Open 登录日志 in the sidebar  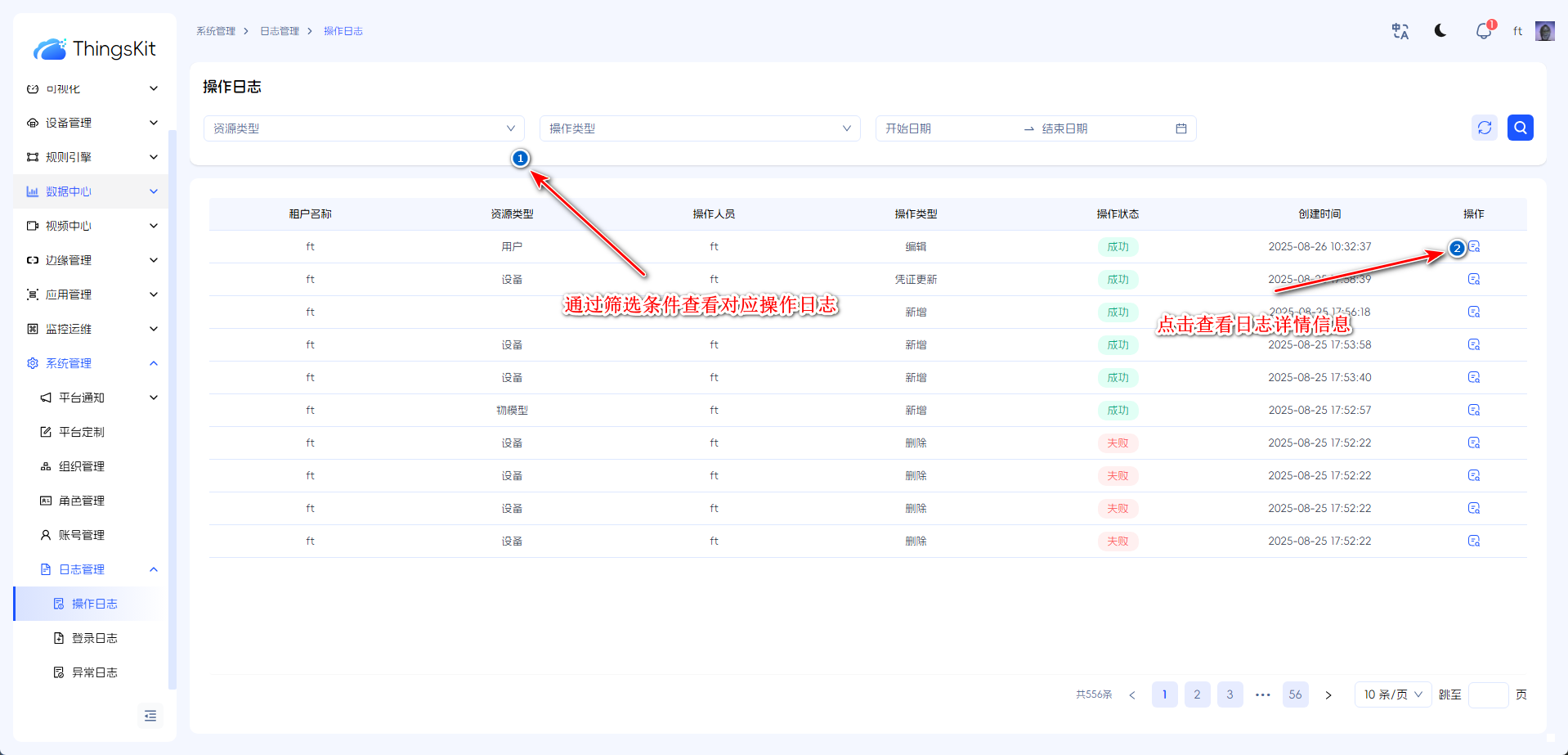tap(94, 638)
